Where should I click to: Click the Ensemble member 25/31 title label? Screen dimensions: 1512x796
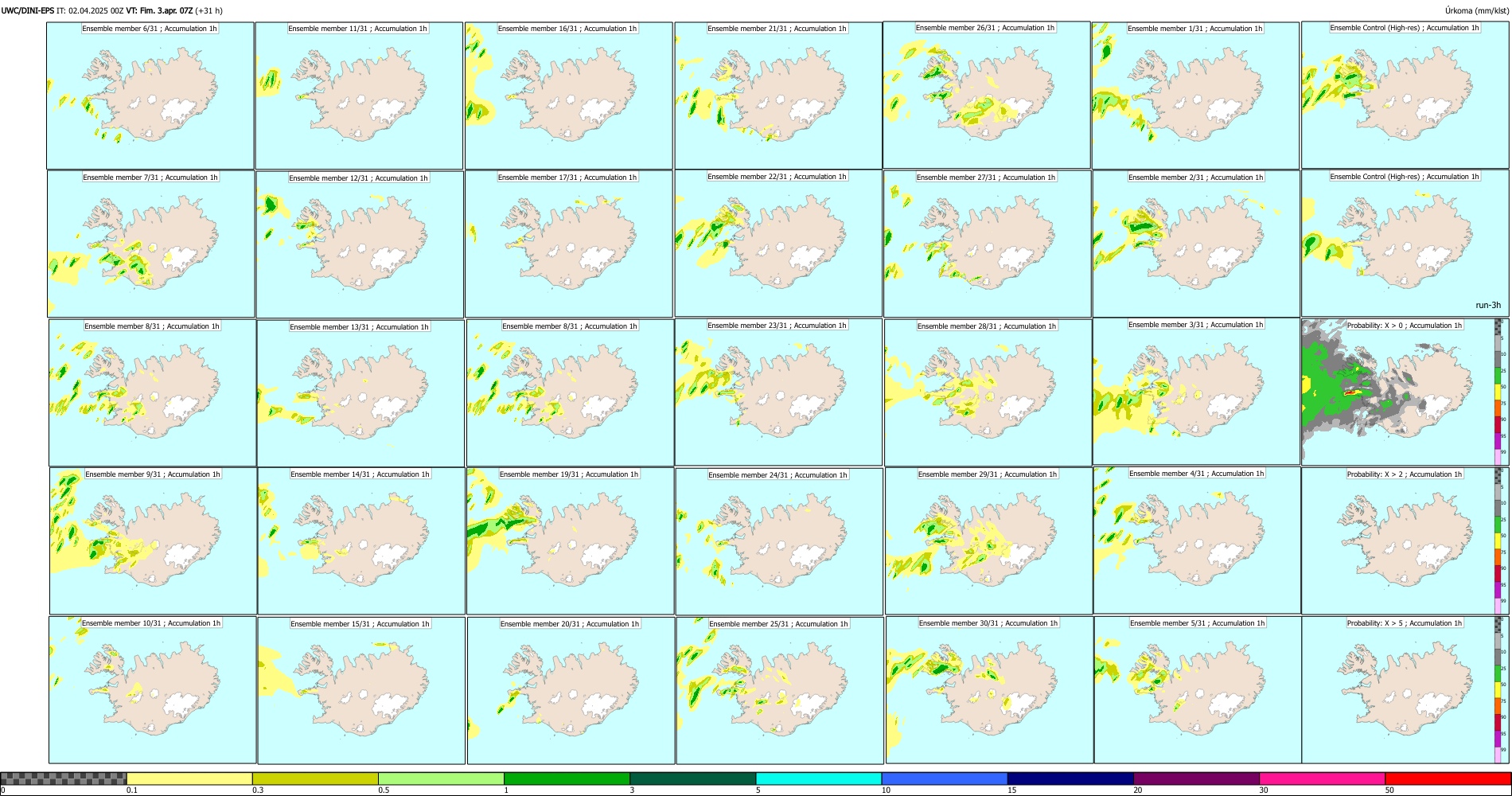pyautogui.click(x=778, y=624)
